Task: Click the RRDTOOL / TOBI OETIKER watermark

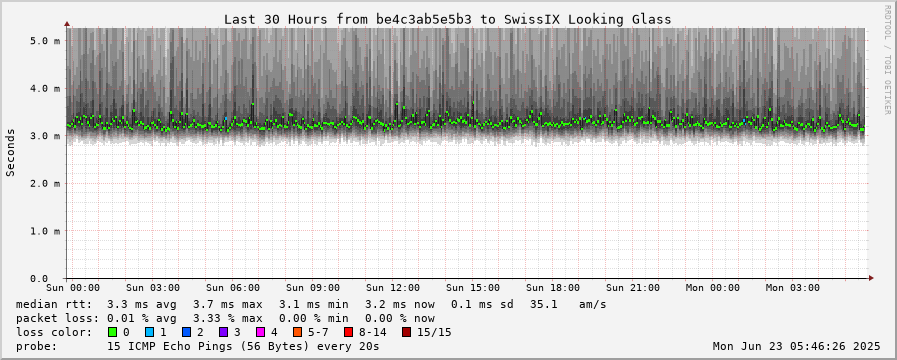Action: coord(887,59)
